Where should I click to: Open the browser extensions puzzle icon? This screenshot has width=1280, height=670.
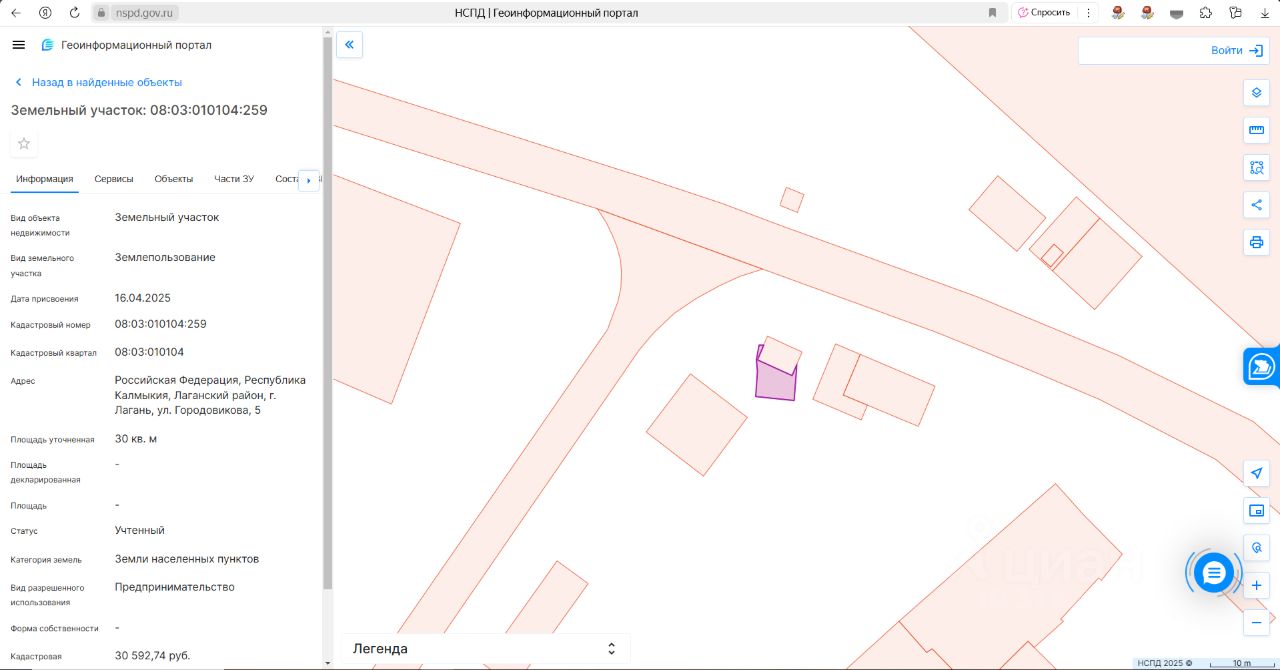pos(1206,13)
